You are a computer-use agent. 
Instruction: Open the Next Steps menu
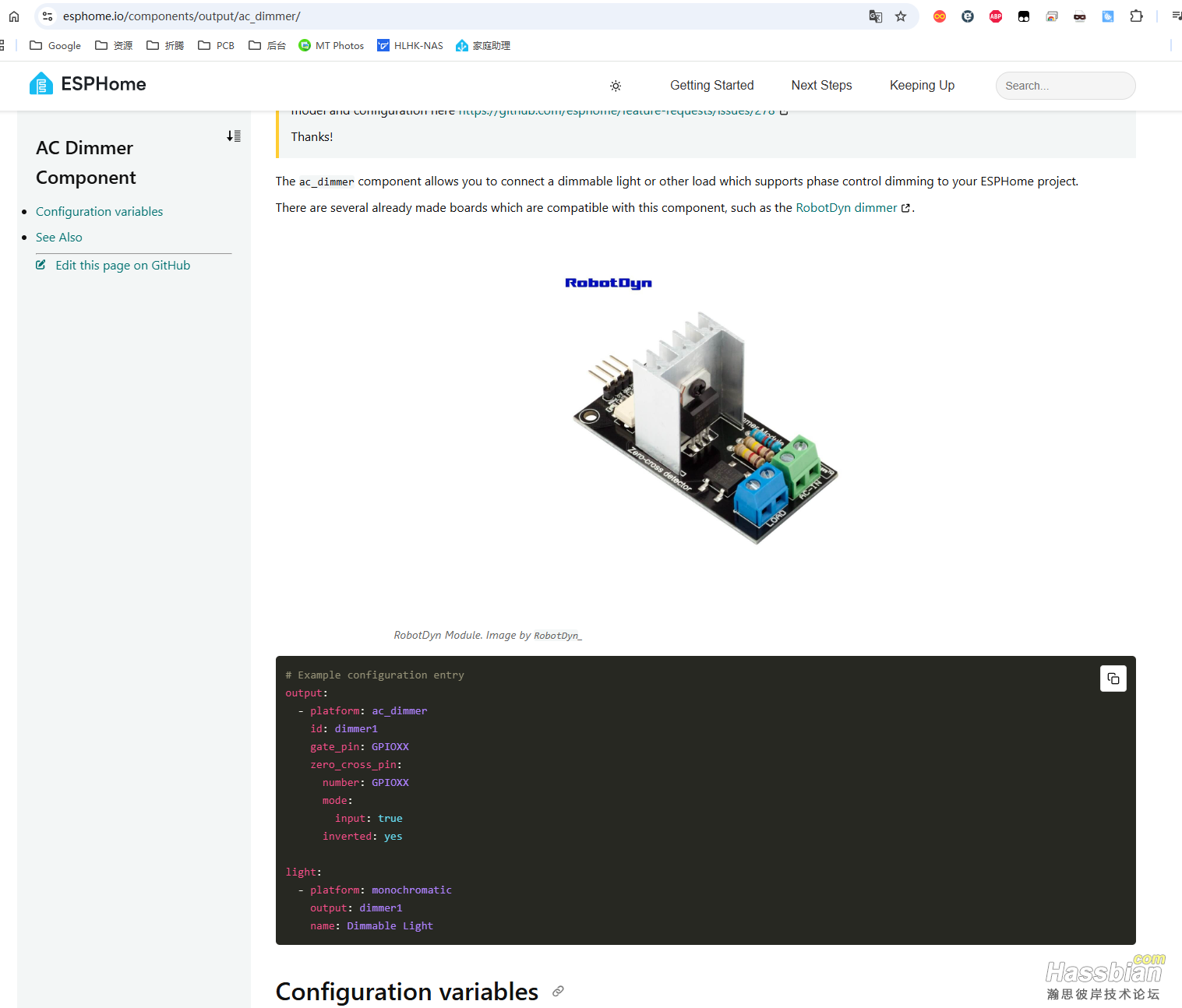tap(821, 86)
